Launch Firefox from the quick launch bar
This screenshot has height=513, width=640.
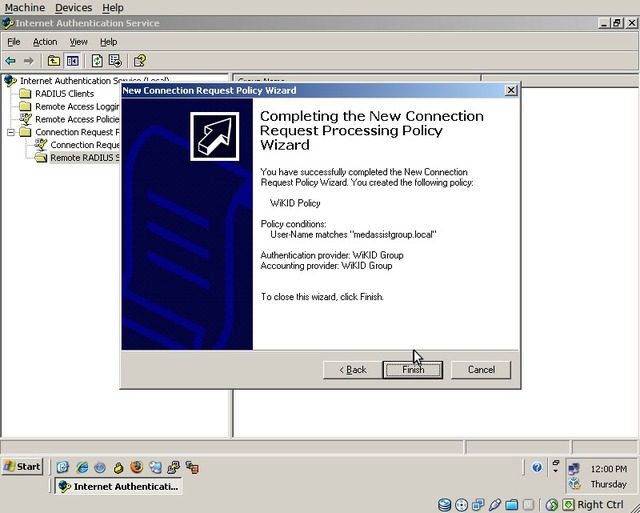136,467
